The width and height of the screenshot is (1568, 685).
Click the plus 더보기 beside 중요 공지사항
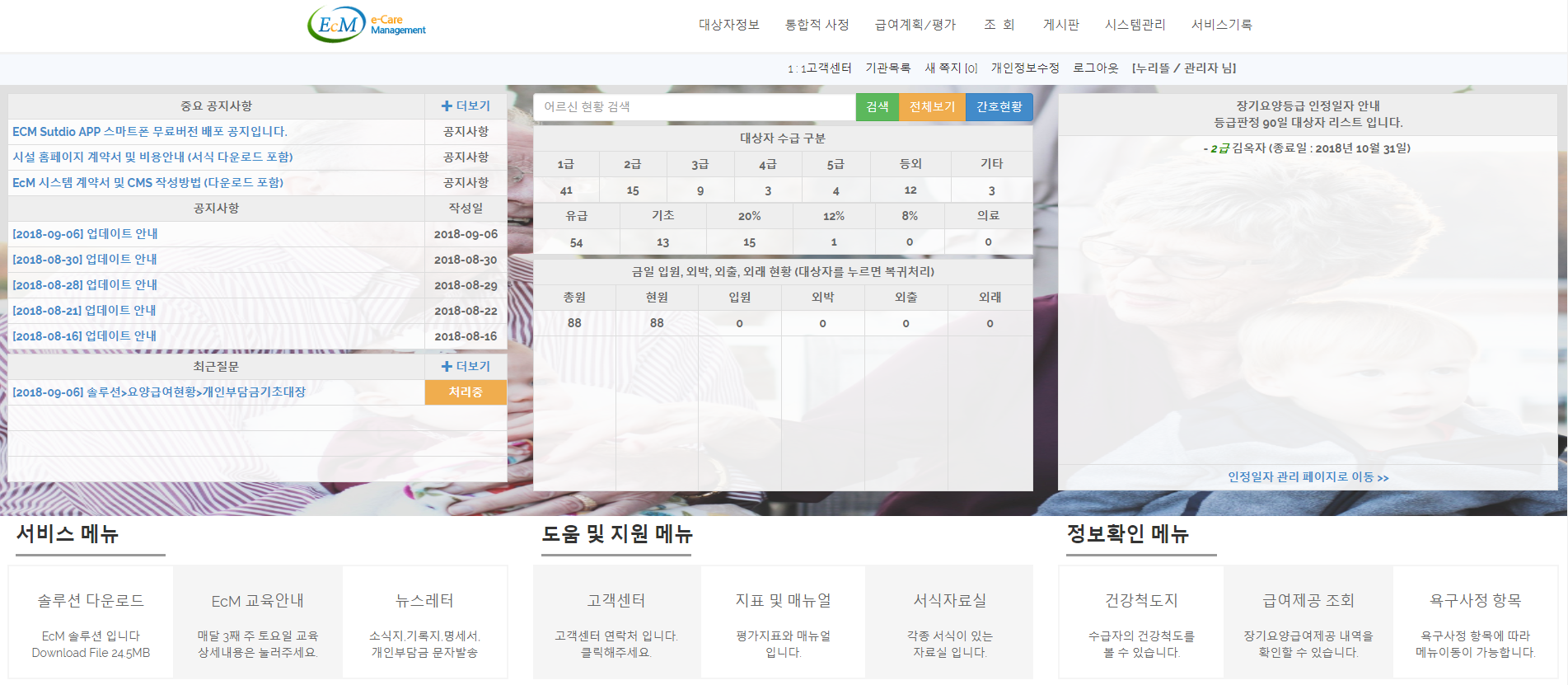tap(466, 106)
